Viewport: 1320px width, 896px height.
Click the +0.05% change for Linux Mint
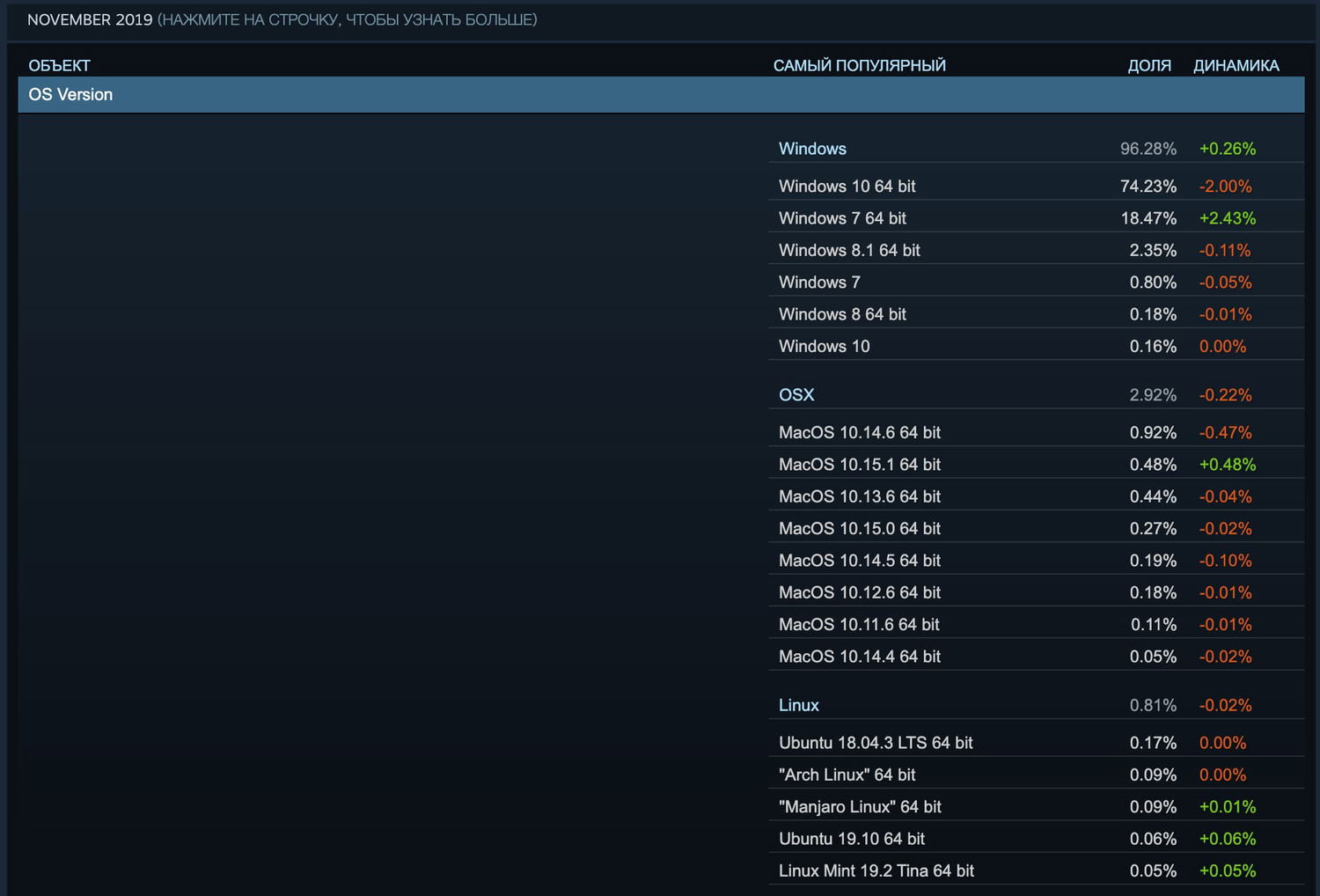[1228, 871]
